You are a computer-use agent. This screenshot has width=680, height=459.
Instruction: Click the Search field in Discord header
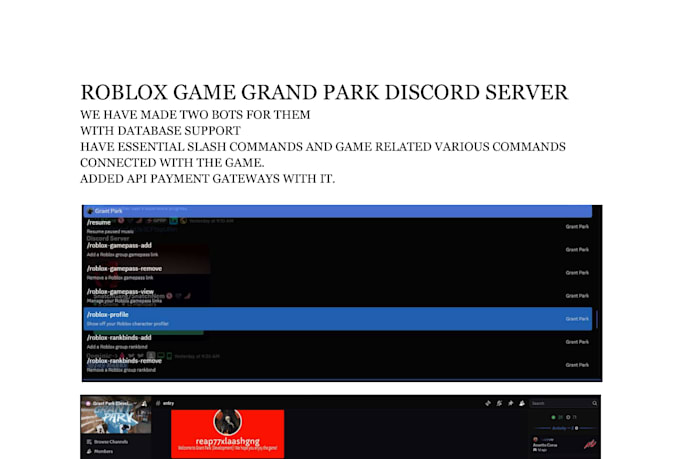pyautogui.click(x=564, y=403)
